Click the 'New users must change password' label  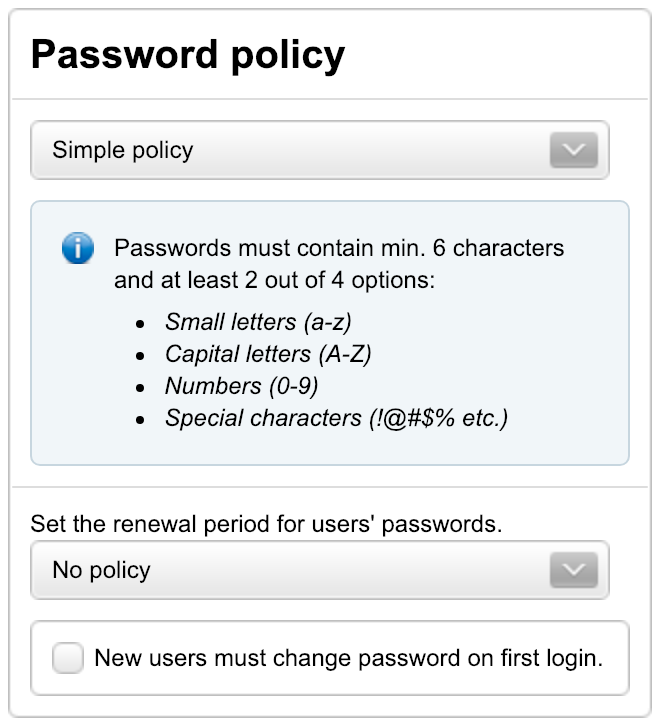[348, 658]
